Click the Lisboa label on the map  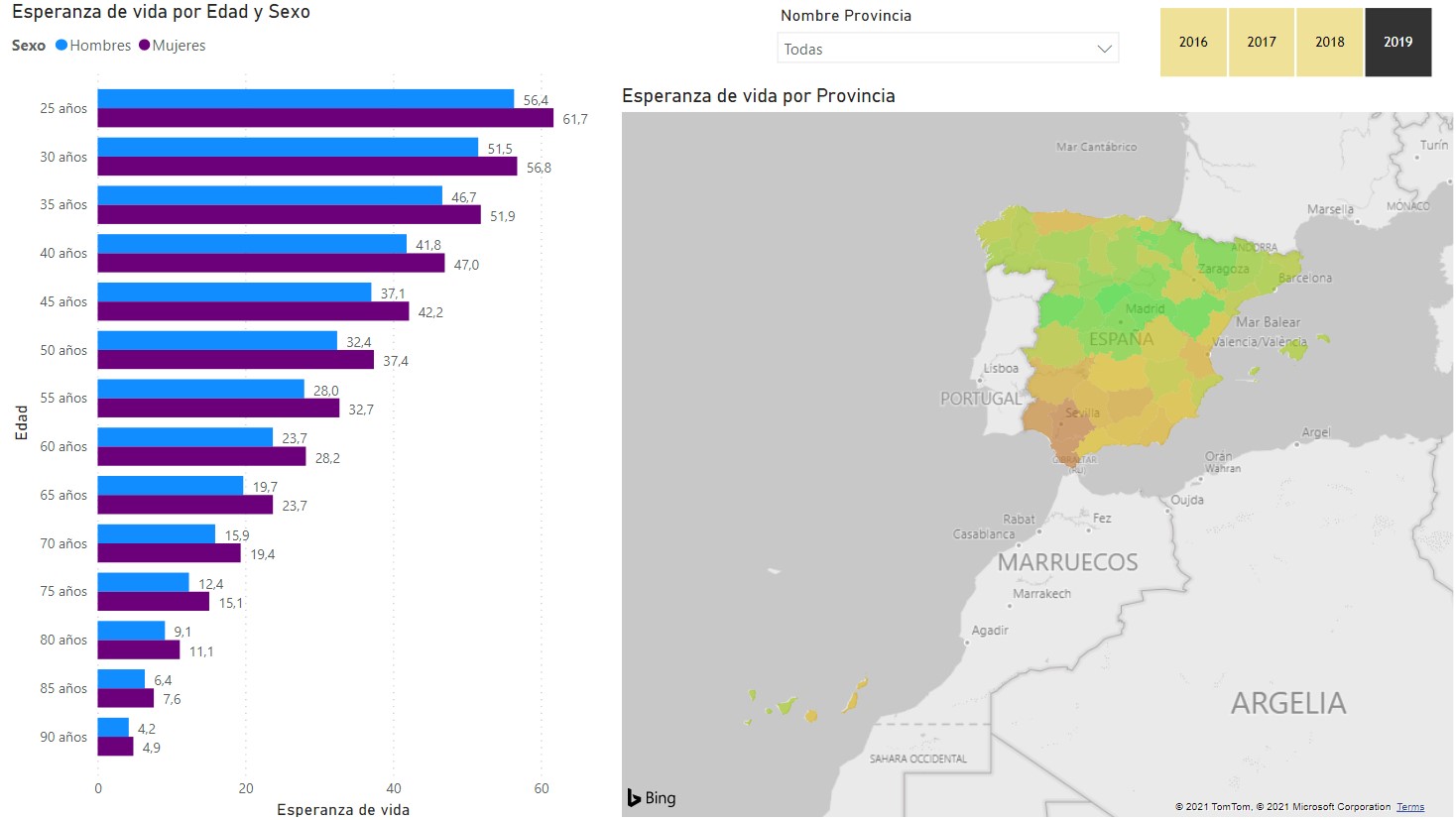pos(1001,368)
